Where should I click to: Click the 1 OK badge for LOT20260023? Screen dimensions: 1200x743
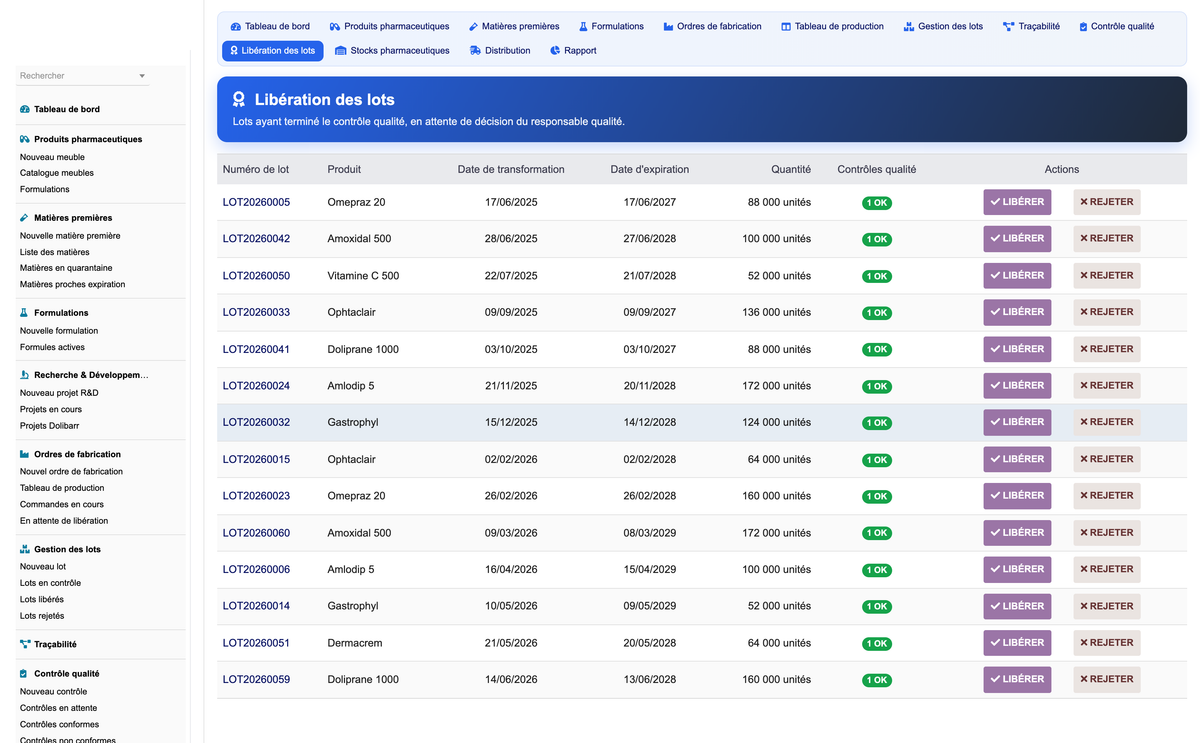(x=877, y=496)
